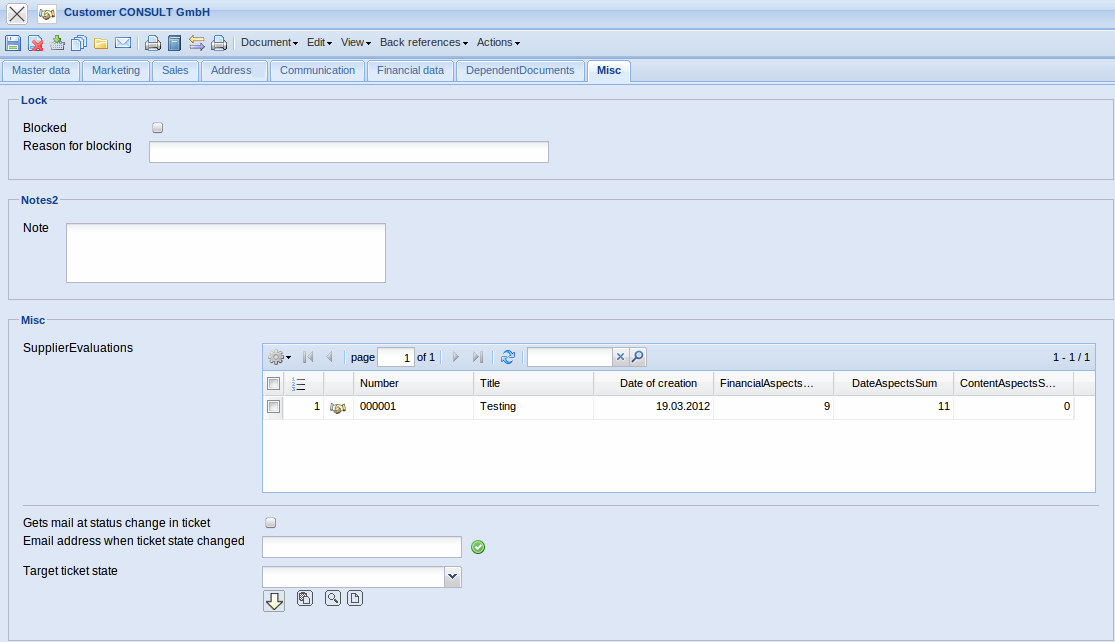Check 'Gets mail at status change' box

click(270, 523)
